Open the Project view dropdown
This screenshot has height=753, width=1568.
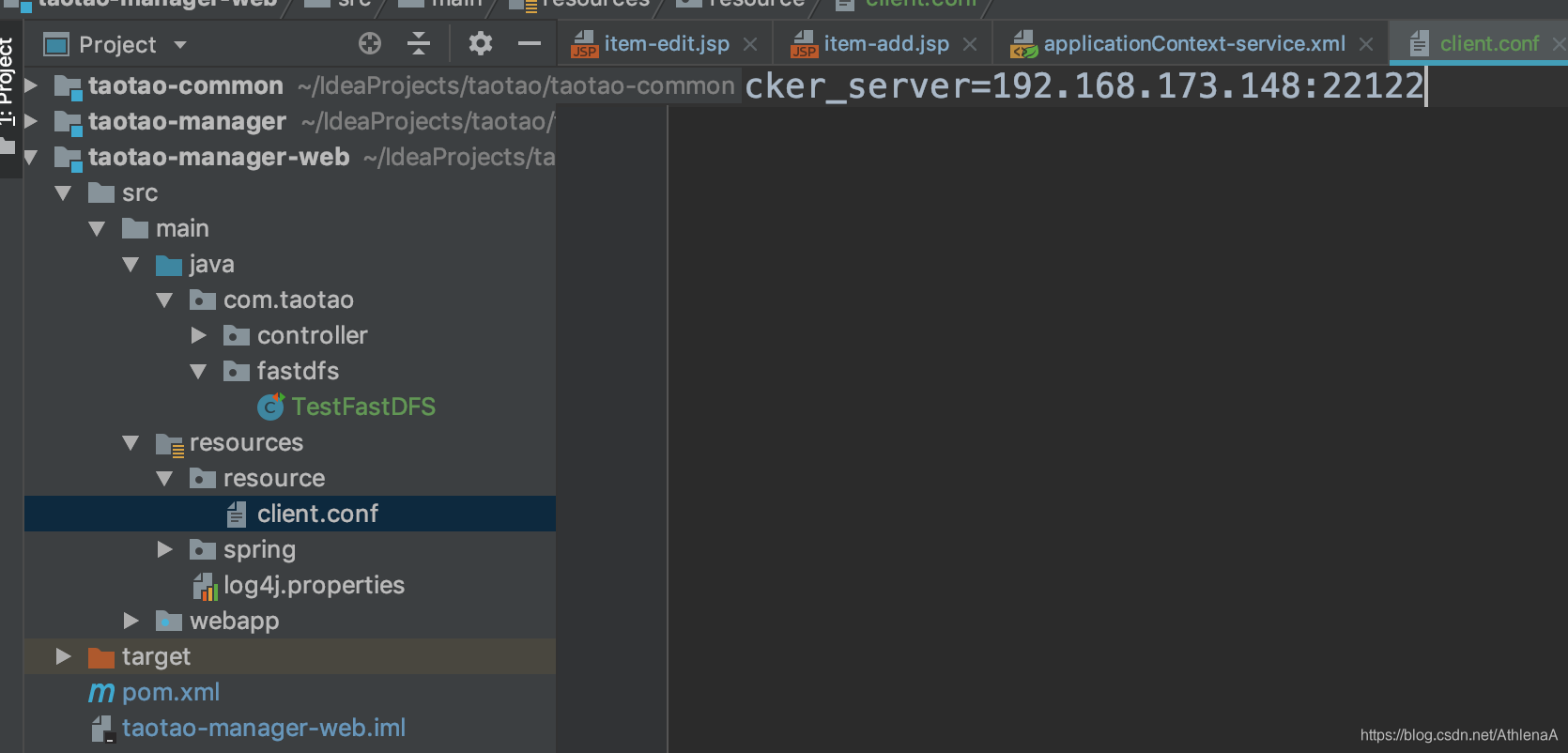(x=180, y=44)
